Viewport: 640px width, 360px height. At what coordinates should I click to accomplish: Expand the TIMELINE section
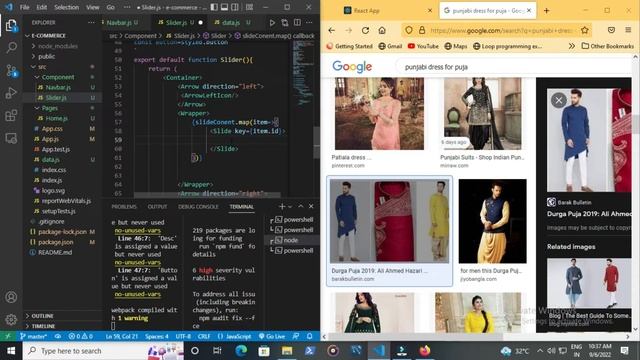pyautogui.click(x=43, y=326)
